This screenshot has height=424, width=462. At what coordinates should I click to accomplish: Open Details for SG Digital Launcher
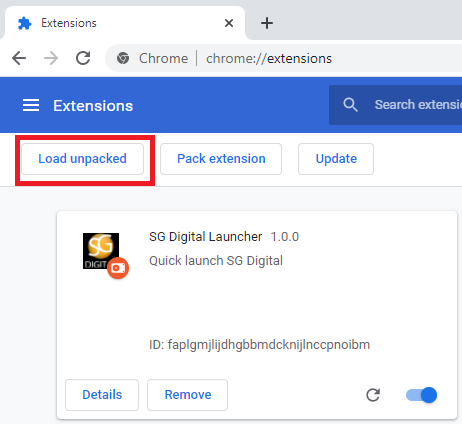(x=102, y=395)
